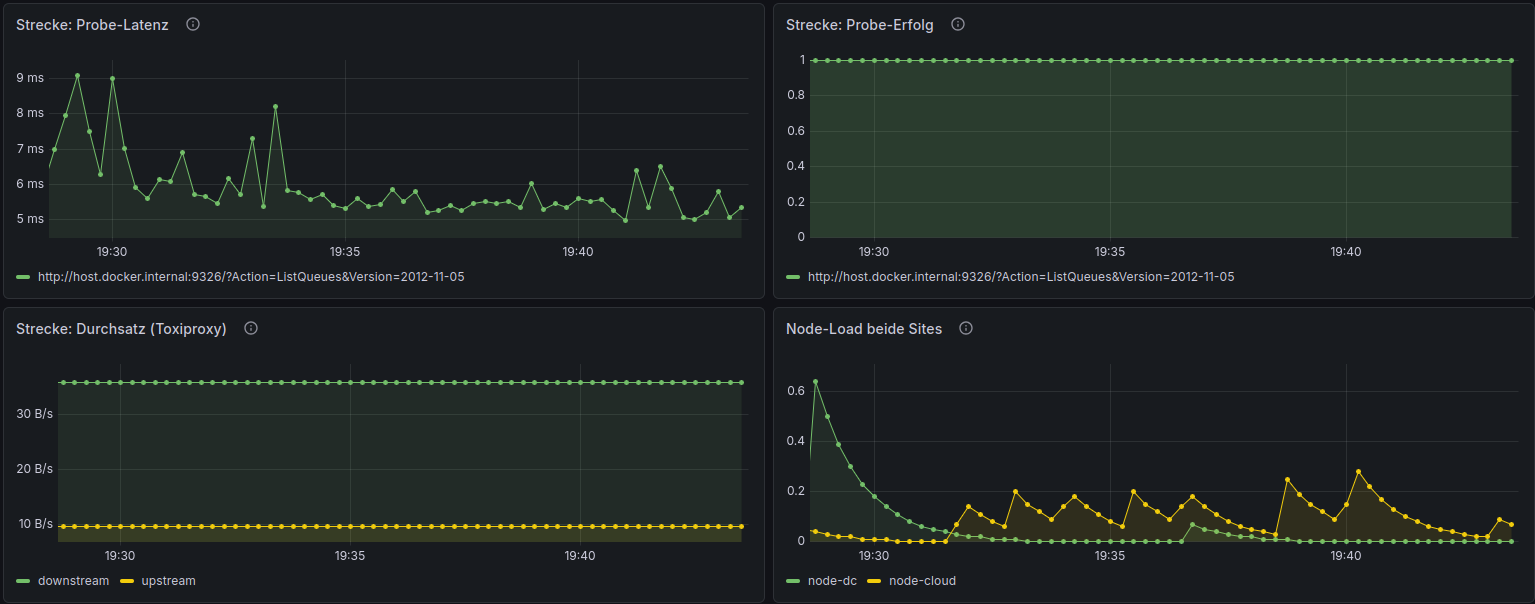This screenshot has height=604, width=1535.
Task: Open the Strecke: Probe-Erfolg panel title
Action: (860, 25)
